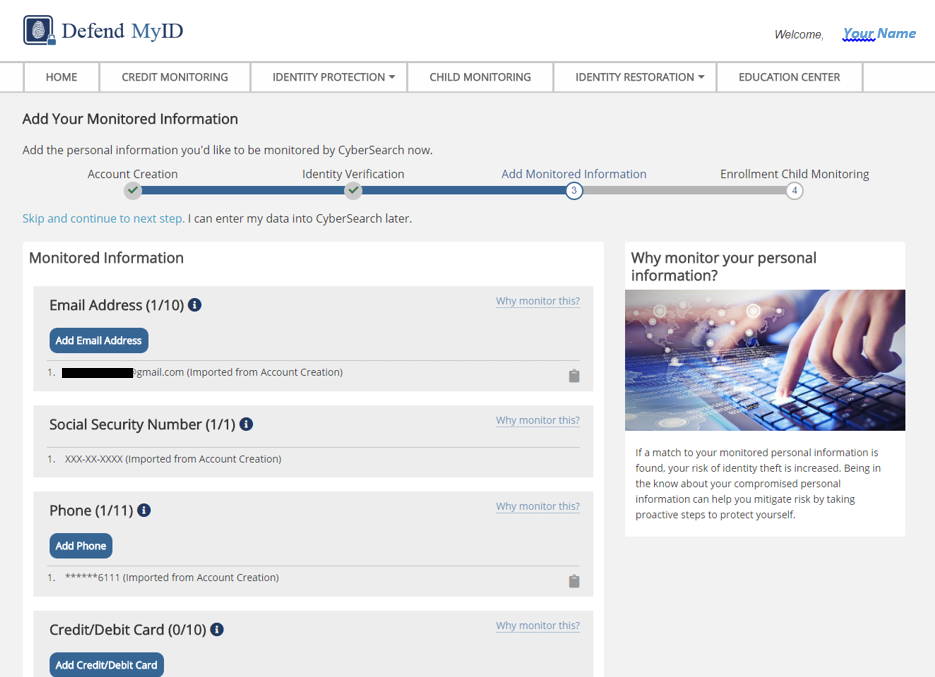Click the Defend MyID fingerprint logo
The image size is (935, 677).
point(39,30)
